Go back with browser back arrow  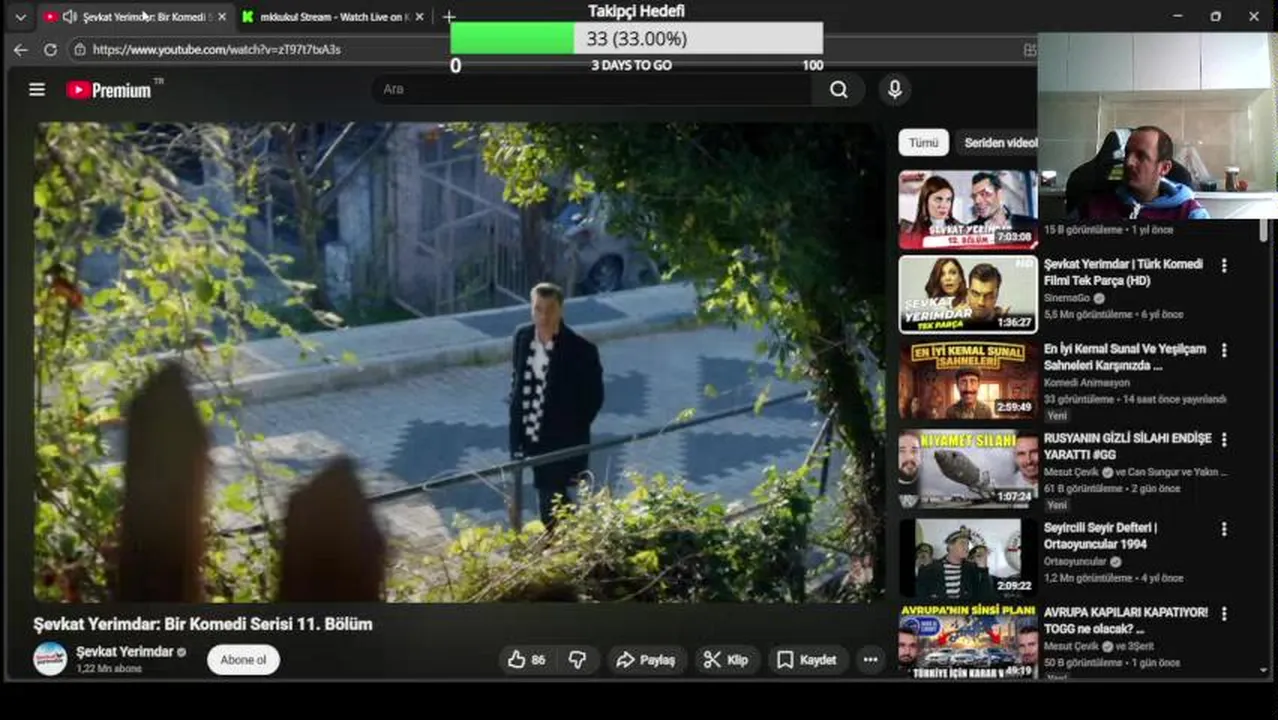[x=21, y=49]
